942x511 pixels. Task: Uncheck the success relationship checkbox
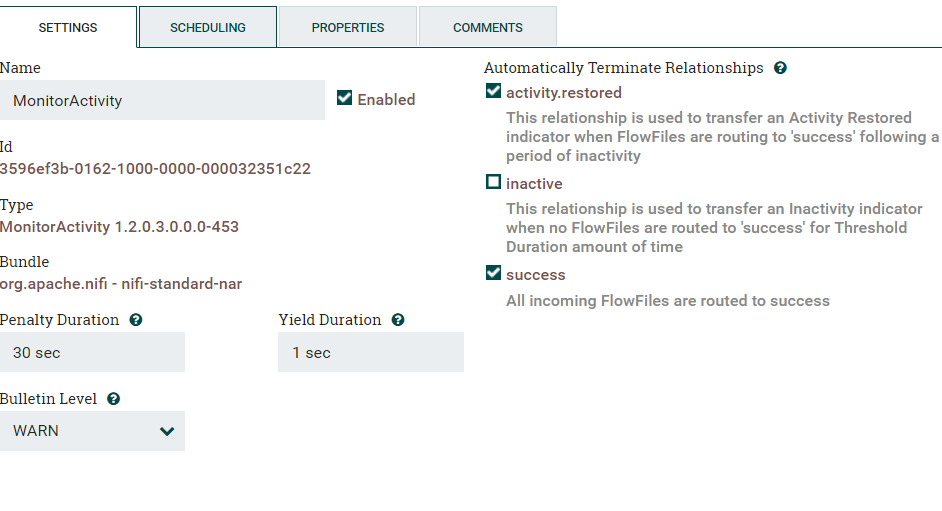[x=493, y=273]
